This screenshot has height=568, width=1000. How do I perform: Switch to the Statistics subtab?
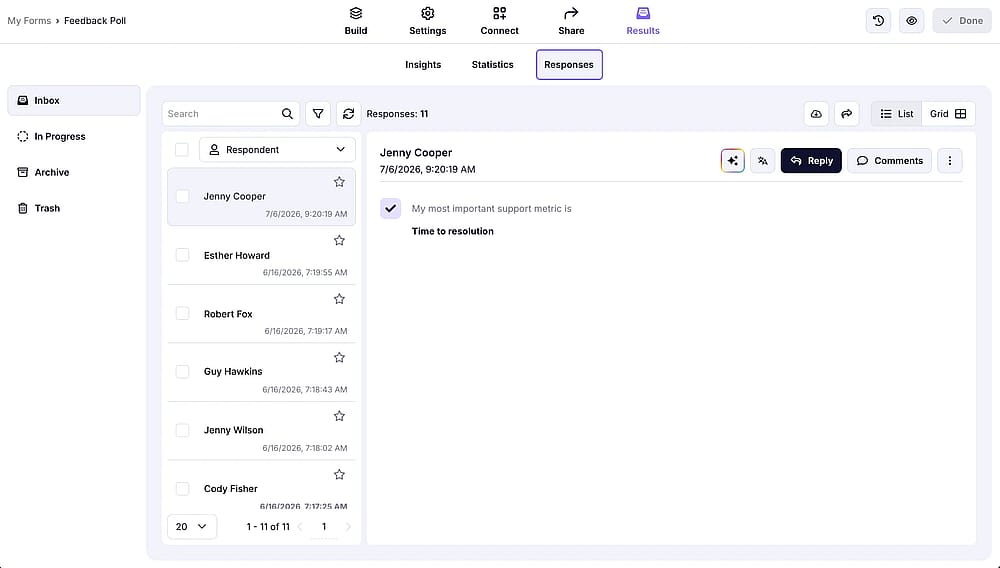click(x=492, y=64)
